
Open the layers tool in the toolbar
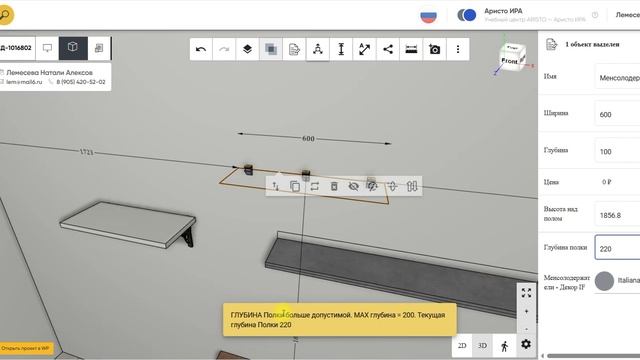[247, 49]
